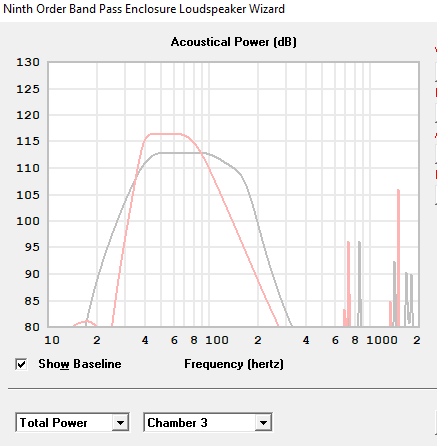Toggle the Show Baseline checkbox
The height and width of the screenshot is (446, 437).
[21, 364]
